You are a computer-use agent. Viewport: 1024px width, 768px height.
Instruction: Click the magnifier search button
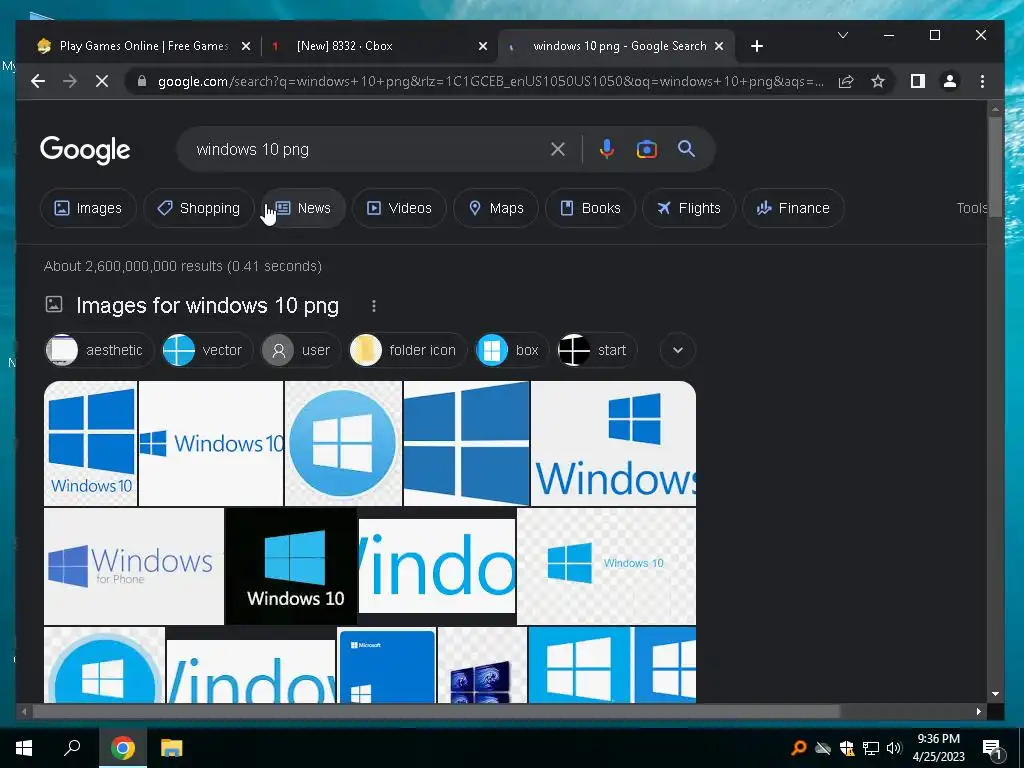pos(686,149)
